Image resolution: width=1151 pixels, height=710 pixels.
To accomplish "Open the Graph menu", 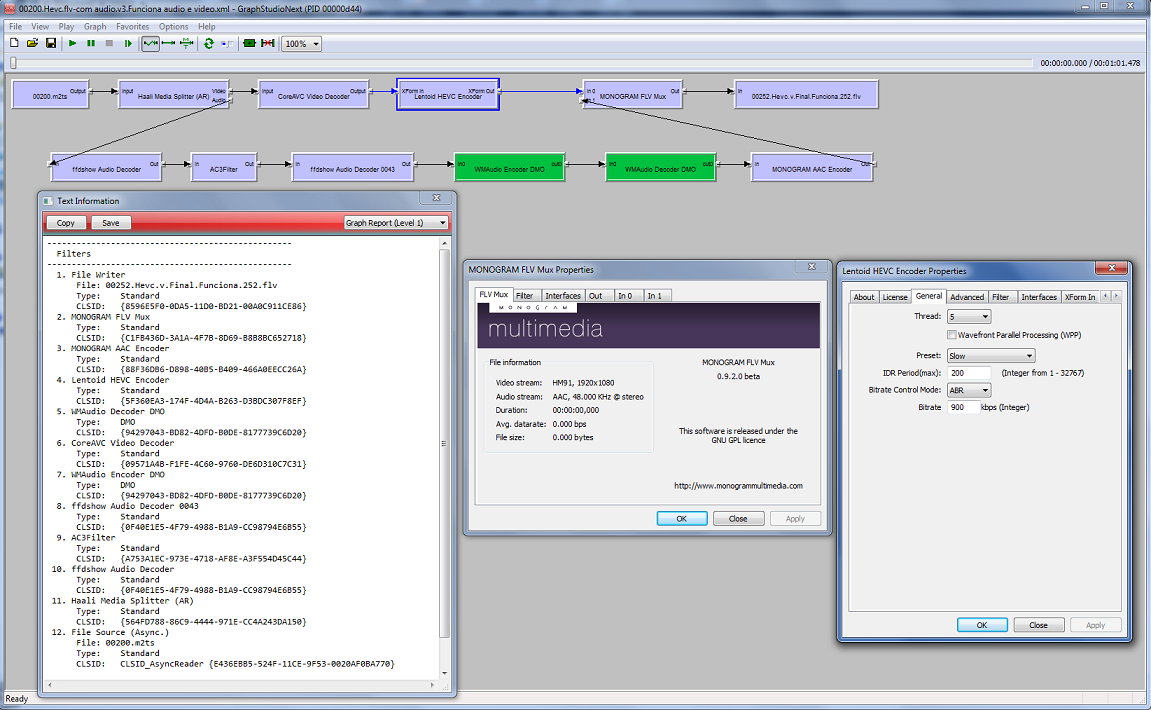I will point(95,26).
